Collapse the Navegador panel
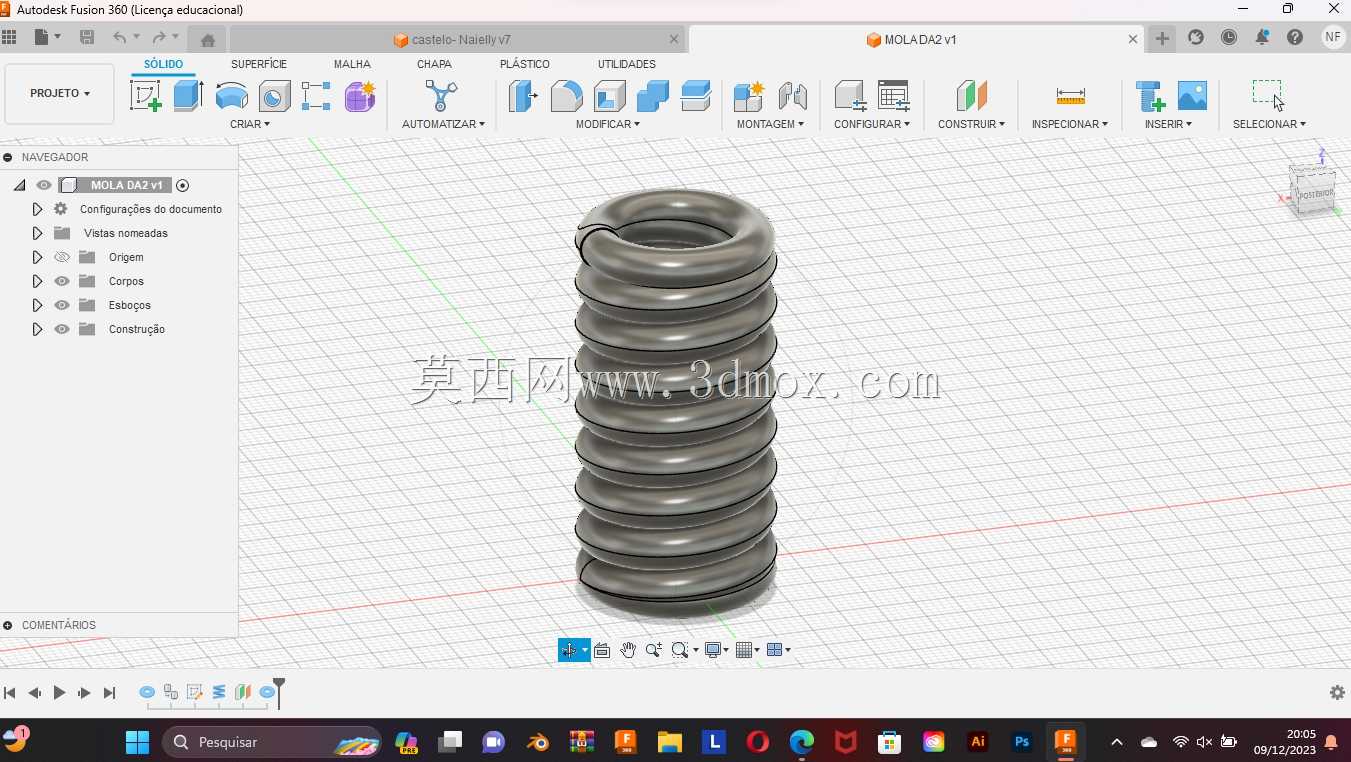Image resolution: width=1351 pixels, height=762 pixels. point(8,157)
